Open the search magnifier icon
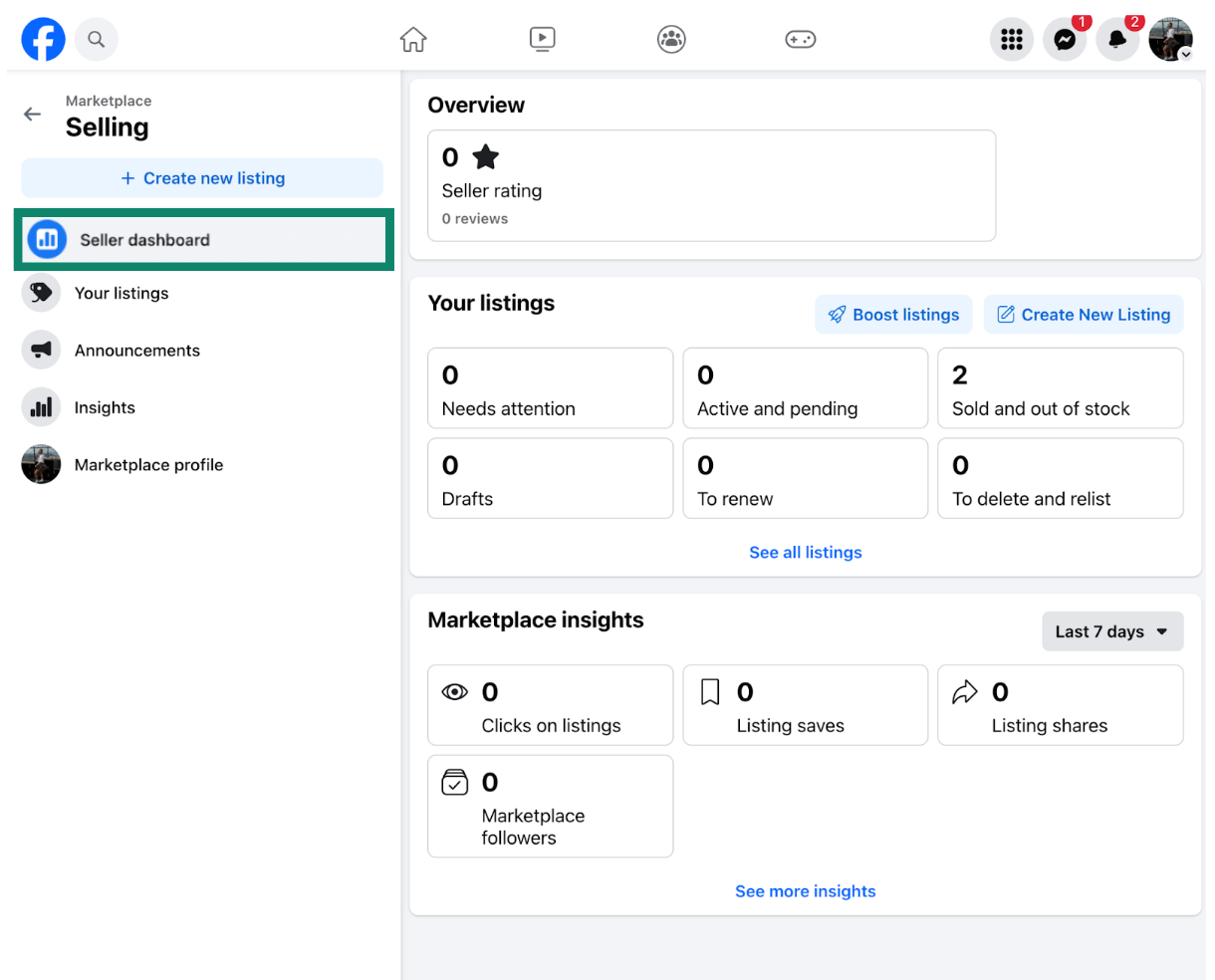1215x980 pixels. coord(96,40)
